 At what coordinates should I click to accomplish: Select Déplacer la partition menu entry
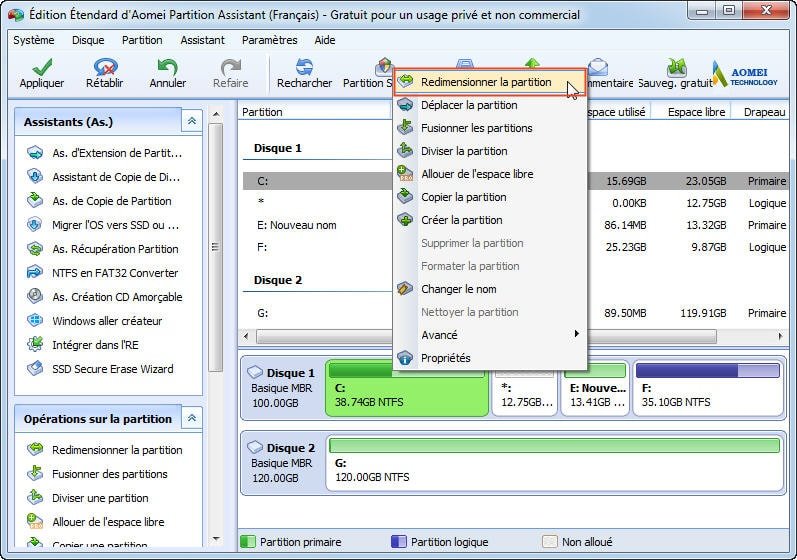point(490,105)
